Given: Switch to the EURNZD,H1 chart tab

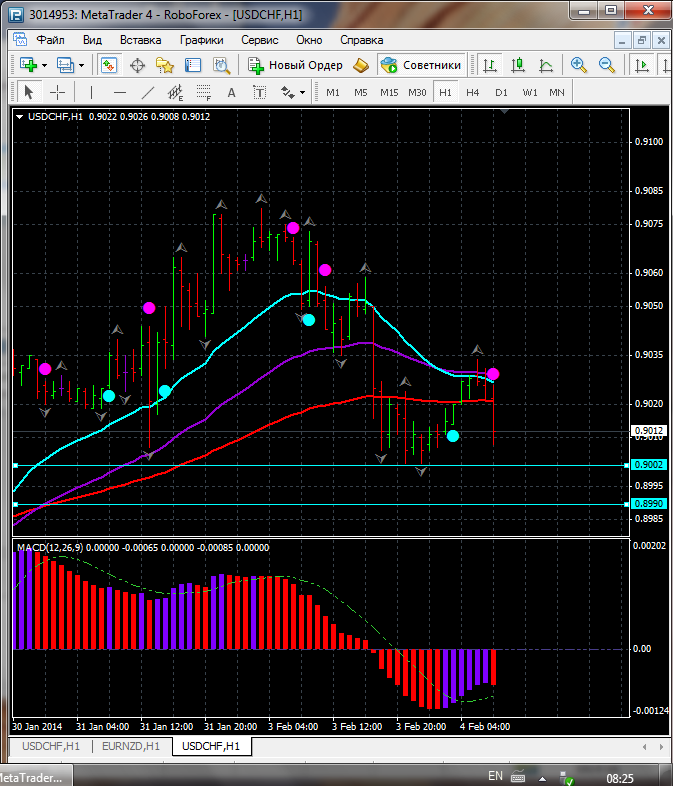Looking at the screenshot, I should [x=130, y=746].
